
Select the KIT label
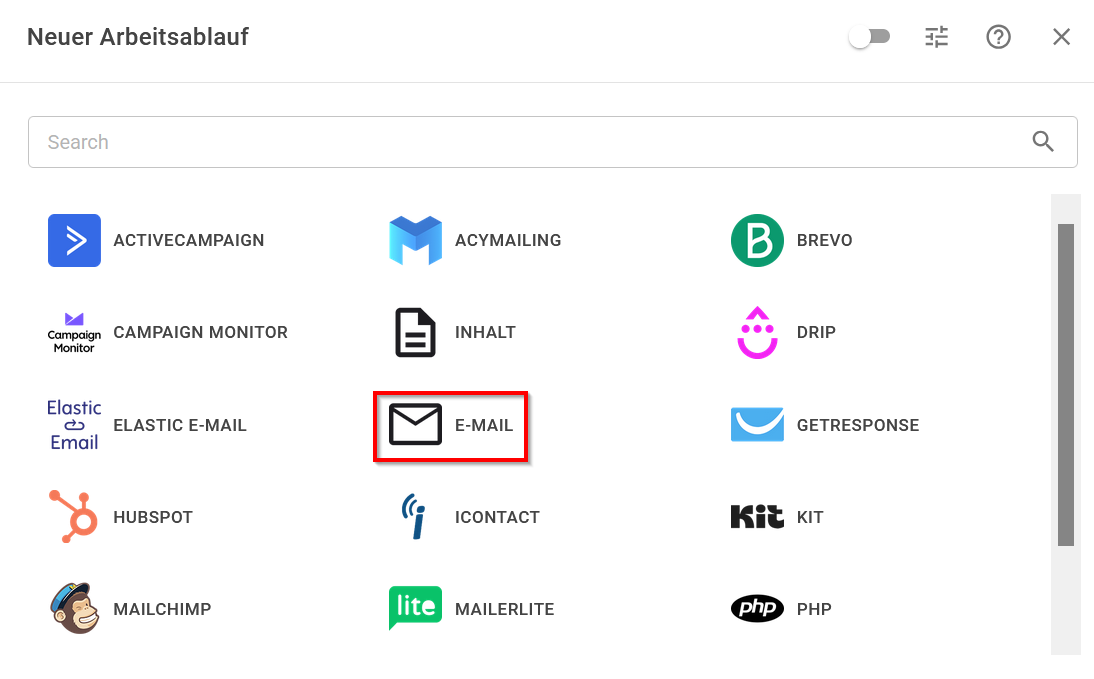pyautogui.click(x=810, y=517)
